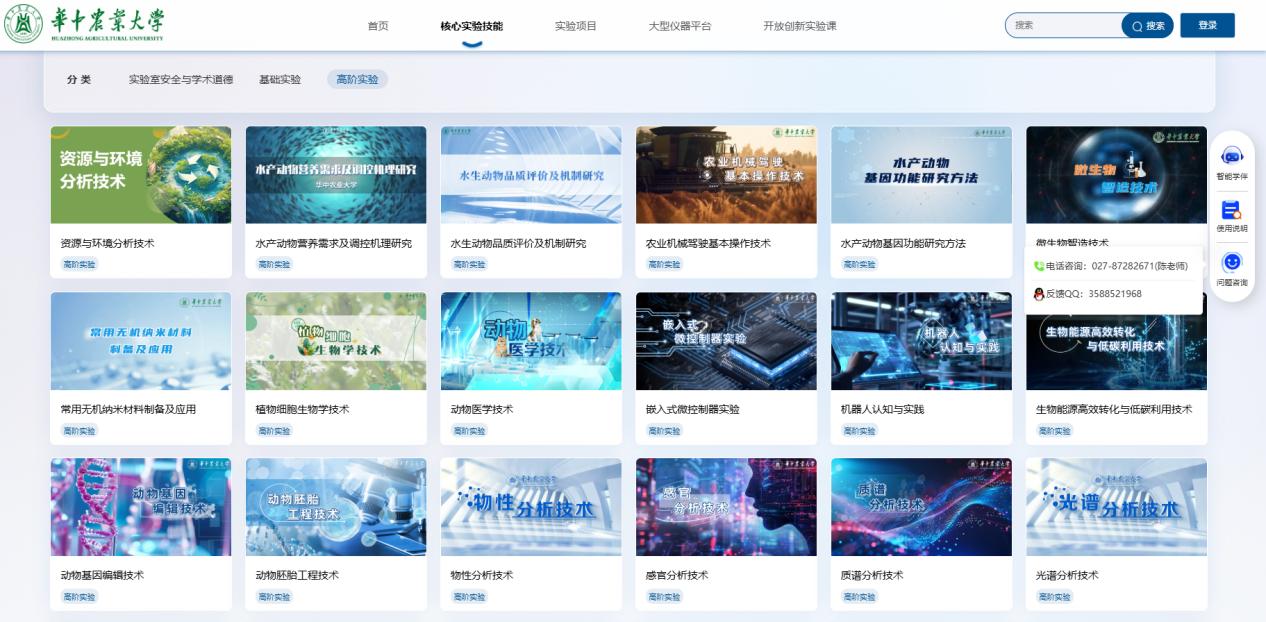
Task: Click the 使用说明 document icon
Action: tap(1231, 210)
